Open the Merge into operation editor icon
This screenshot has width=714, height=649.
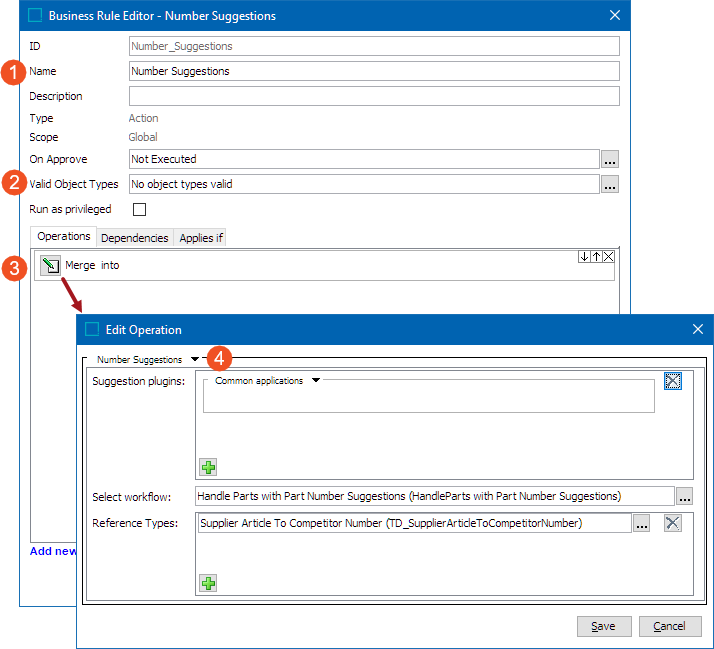50,265
